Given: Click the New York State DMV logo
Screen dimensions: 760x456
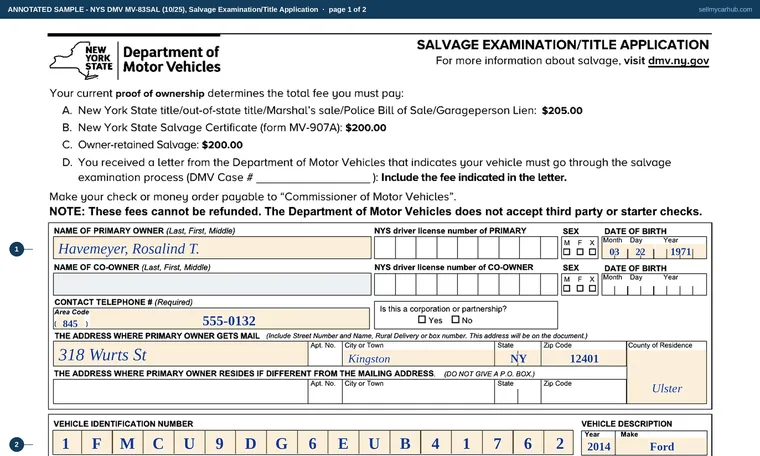Looking at the screenshot, I should [x=135, y=60].
